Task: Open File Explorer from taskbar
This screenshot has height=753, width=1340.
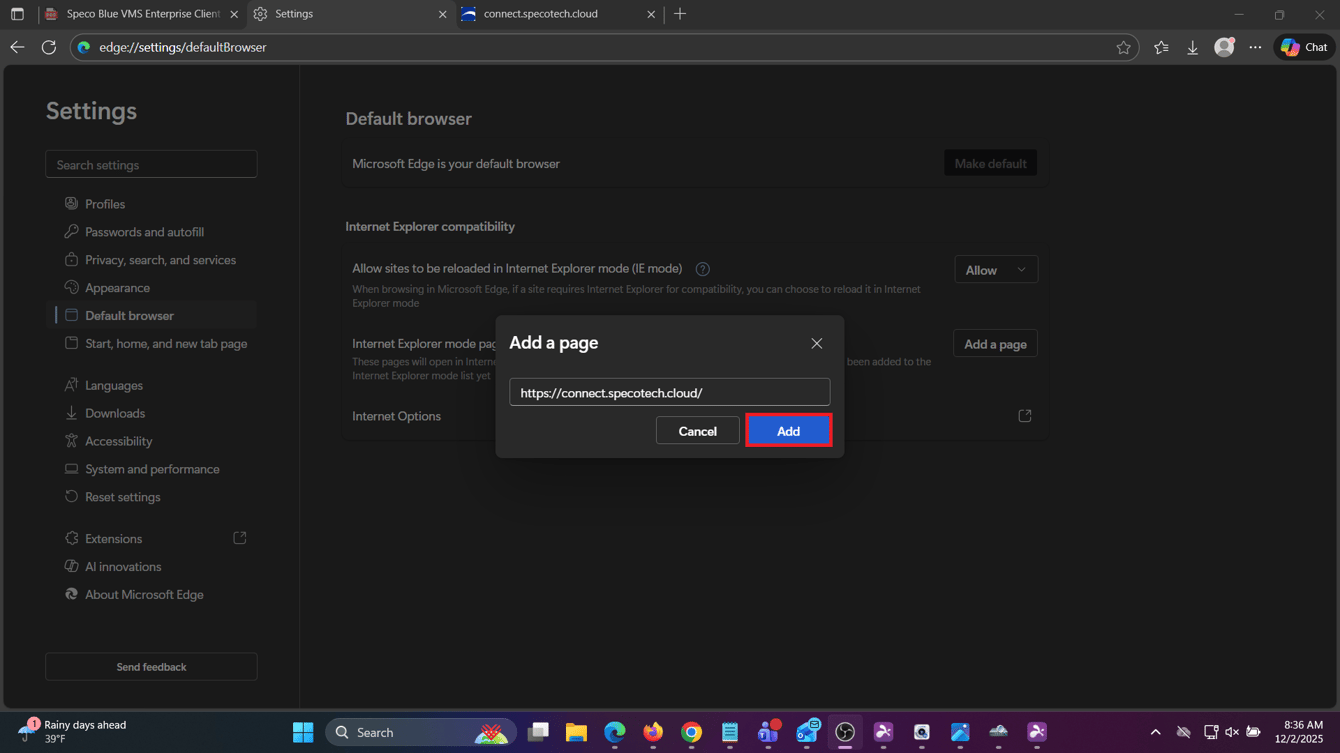Action: pos(576,732)
